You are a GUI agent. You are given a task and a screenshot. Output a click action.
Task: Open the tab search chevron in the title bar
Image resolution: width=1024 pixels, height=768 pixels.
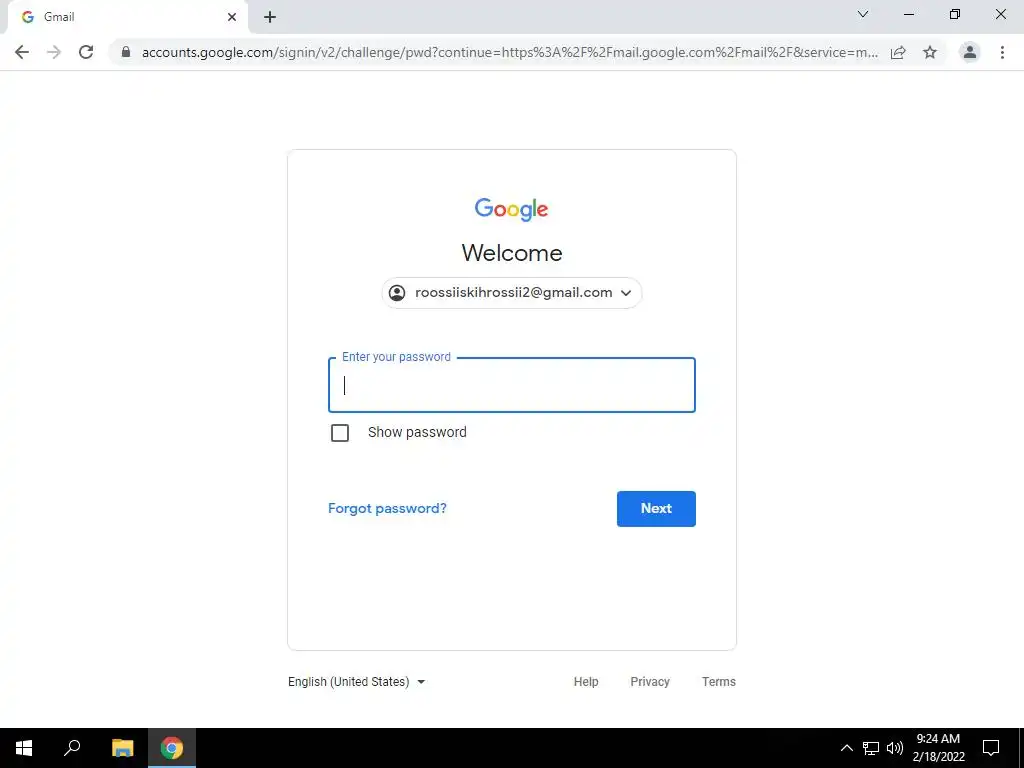[x=863, y=14]
